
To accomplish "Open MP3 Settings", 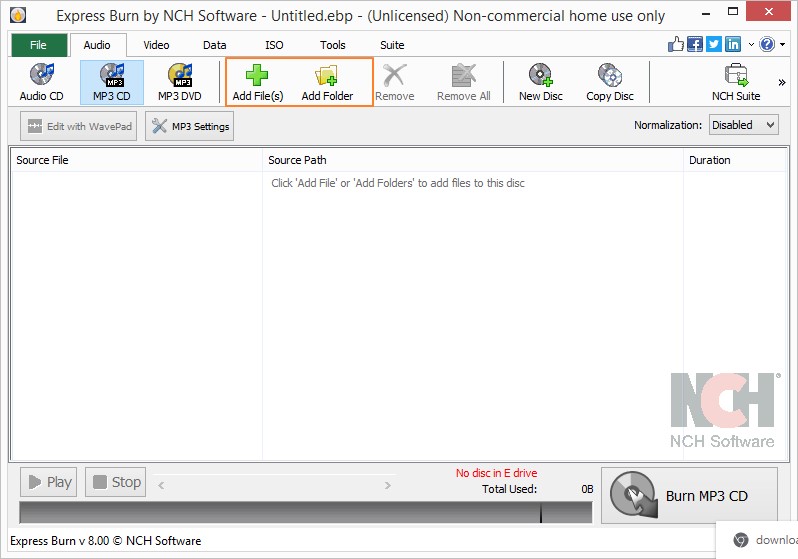I will tap(189, 126).
